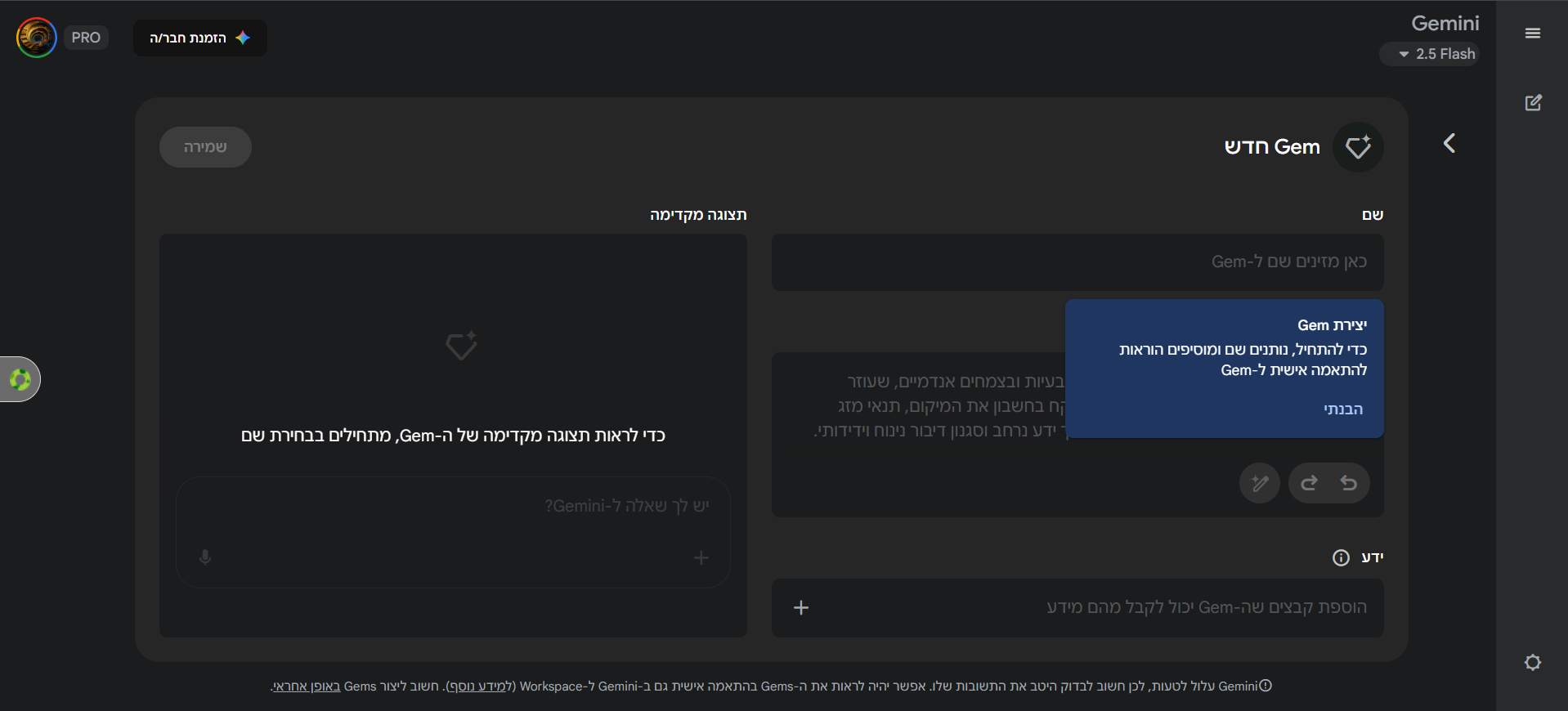1568x711 pixels.
Task: Click the preview prompt field for Gemini
Action: (453, 532)
